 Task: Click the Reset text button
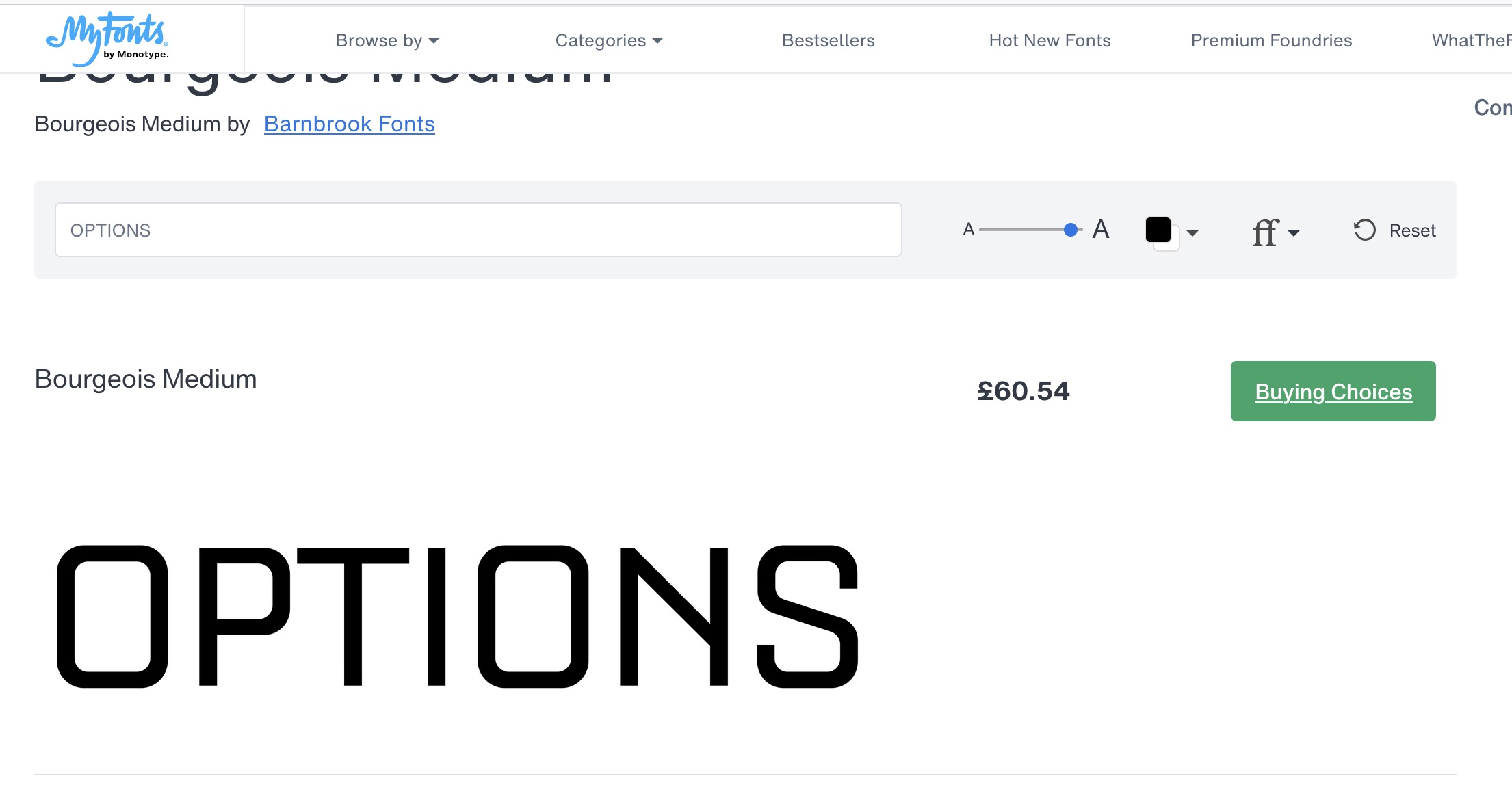pyautogui.click(x=1412, y=231)
